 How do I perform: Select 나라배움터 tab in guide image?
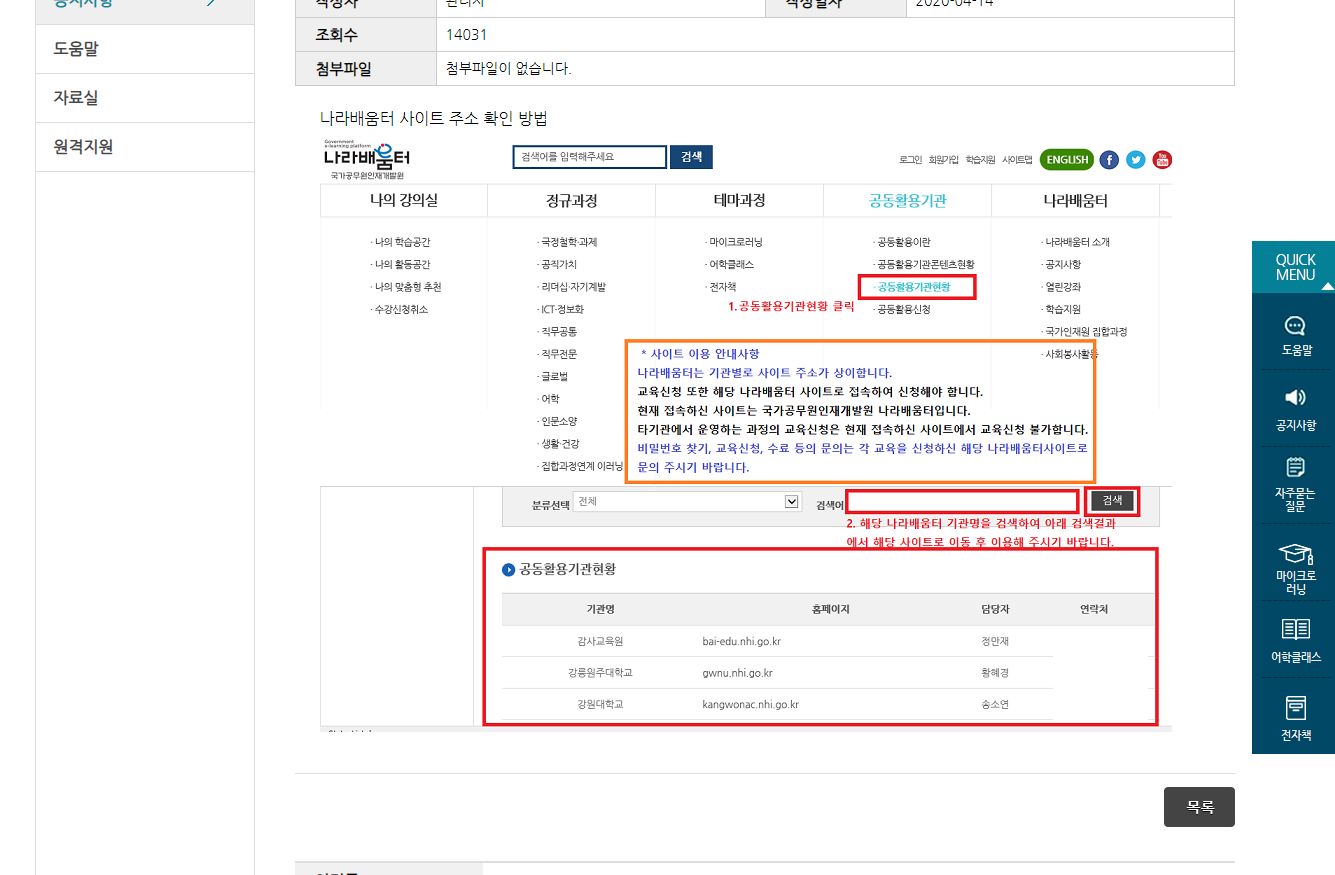(1075, 201)
